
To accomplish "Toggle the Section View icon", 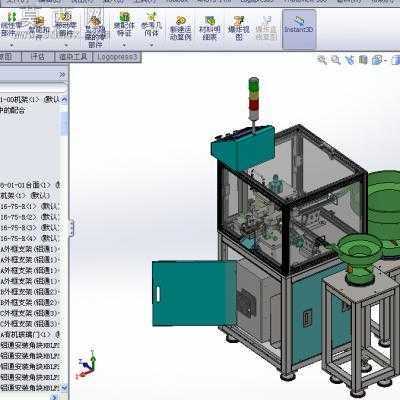I will (x=363, y=60).
